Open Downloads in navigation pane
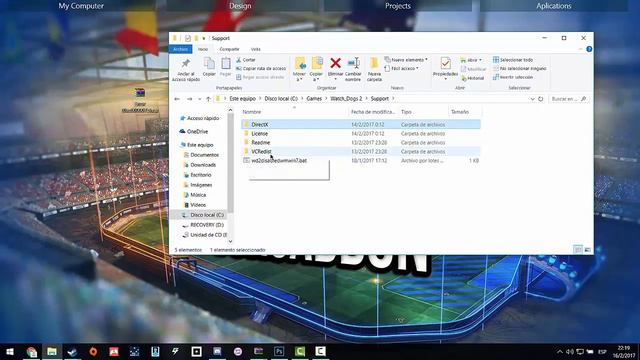Image resolution: width=640 pixels, height=360 pixels. (200, 165)
